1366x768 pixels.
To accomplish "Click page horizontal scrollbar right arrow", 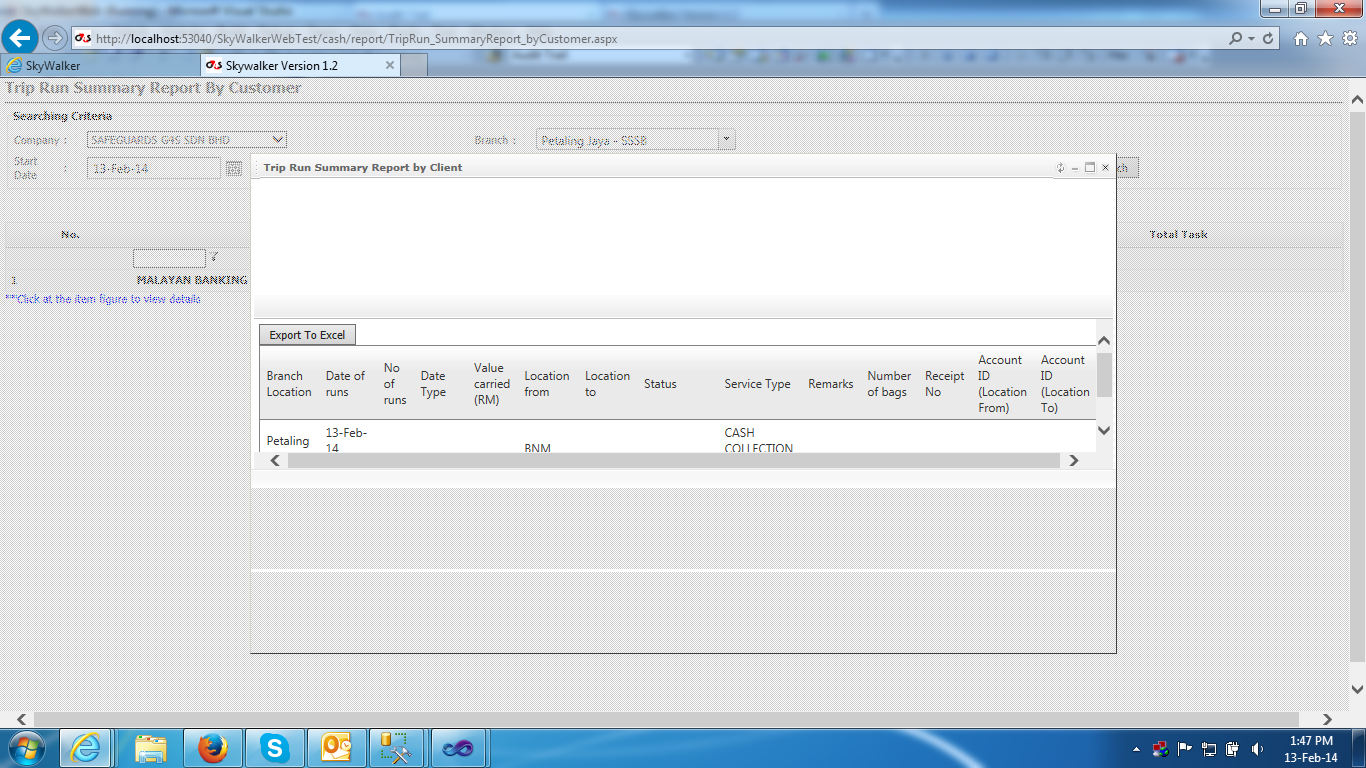I will point(1327,719).
